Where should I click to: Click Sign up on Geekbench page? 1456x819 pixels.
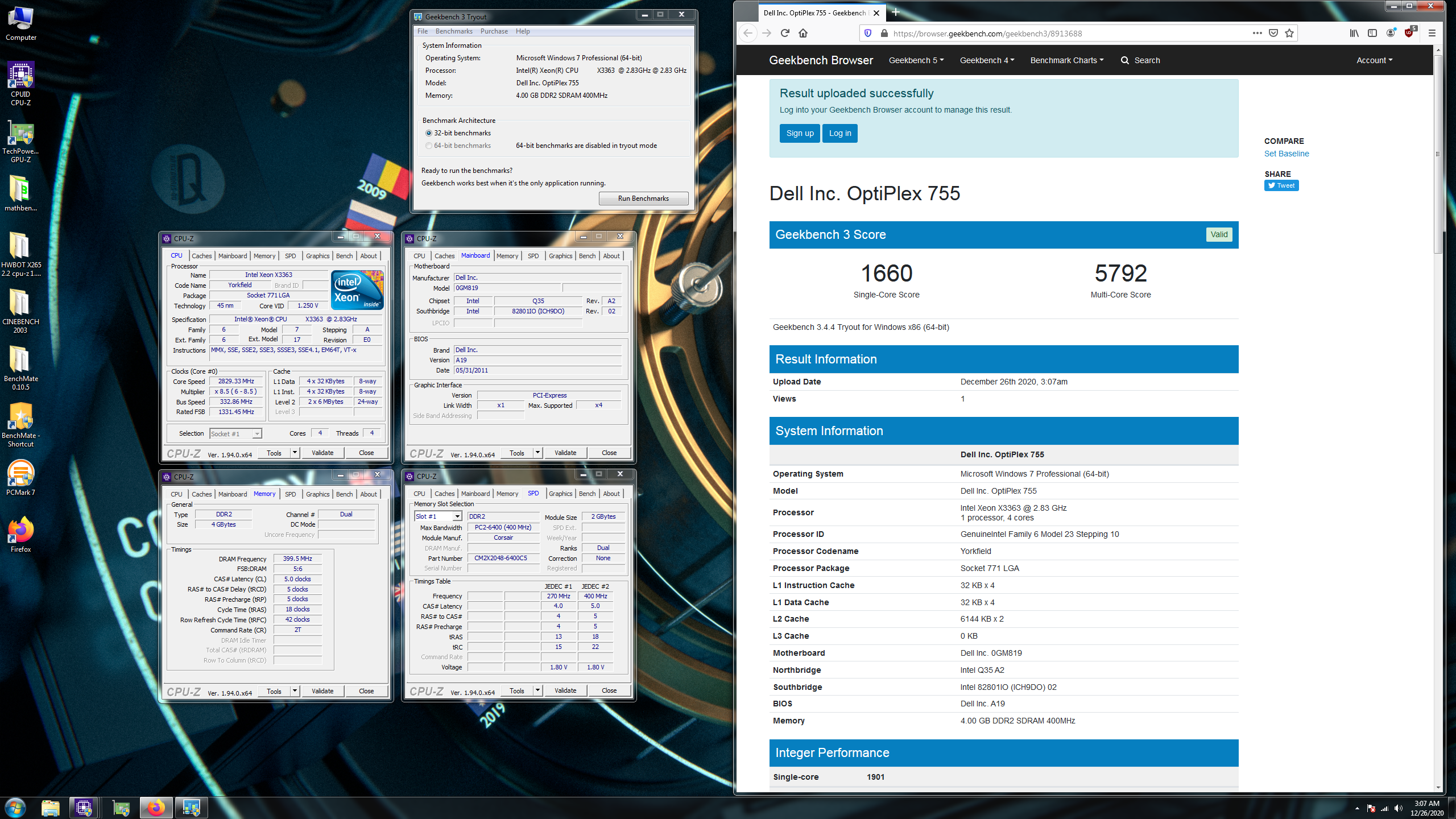[800, 133]
